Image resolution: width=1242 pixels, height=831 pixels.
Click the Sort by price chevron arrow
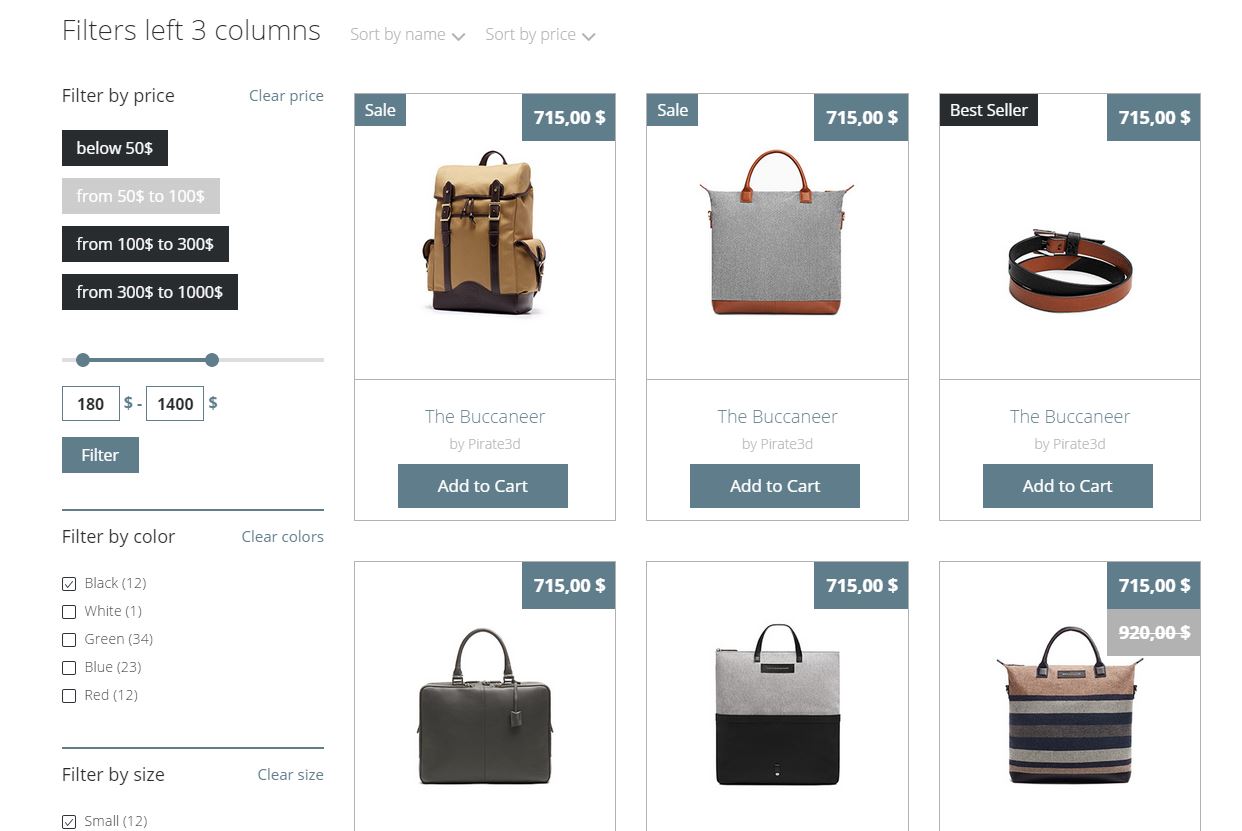[x=589, y=37]
